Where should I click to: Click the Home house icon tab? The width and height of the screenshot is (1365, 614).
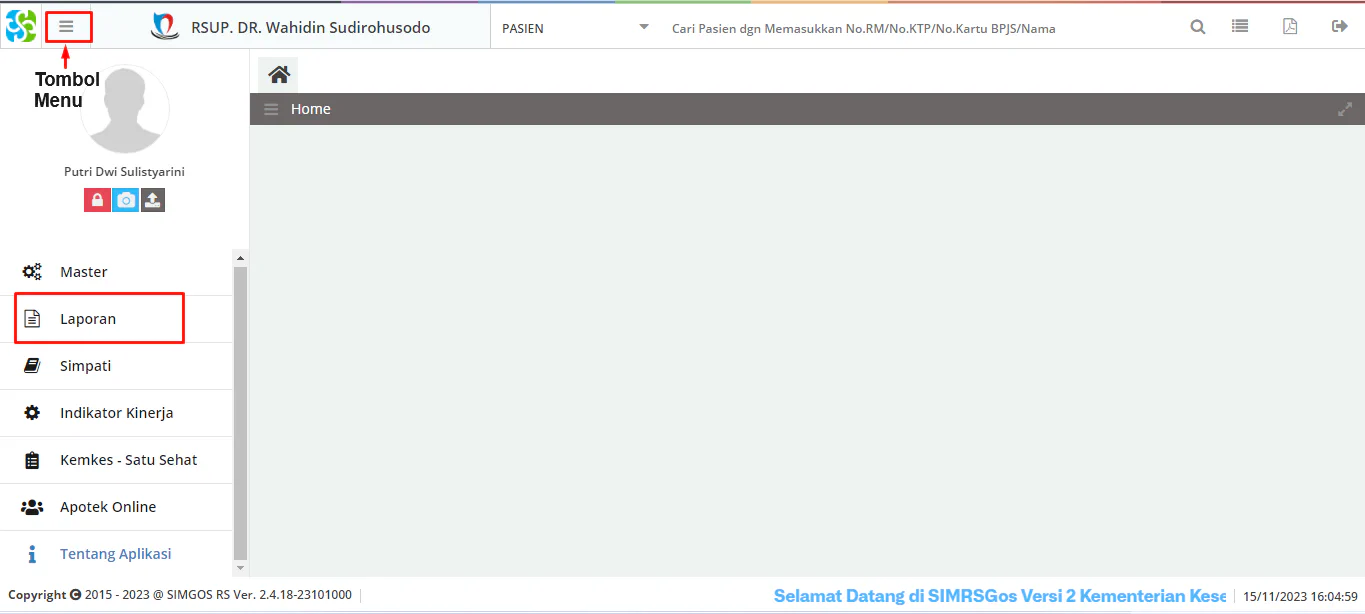tap(279, 74)
